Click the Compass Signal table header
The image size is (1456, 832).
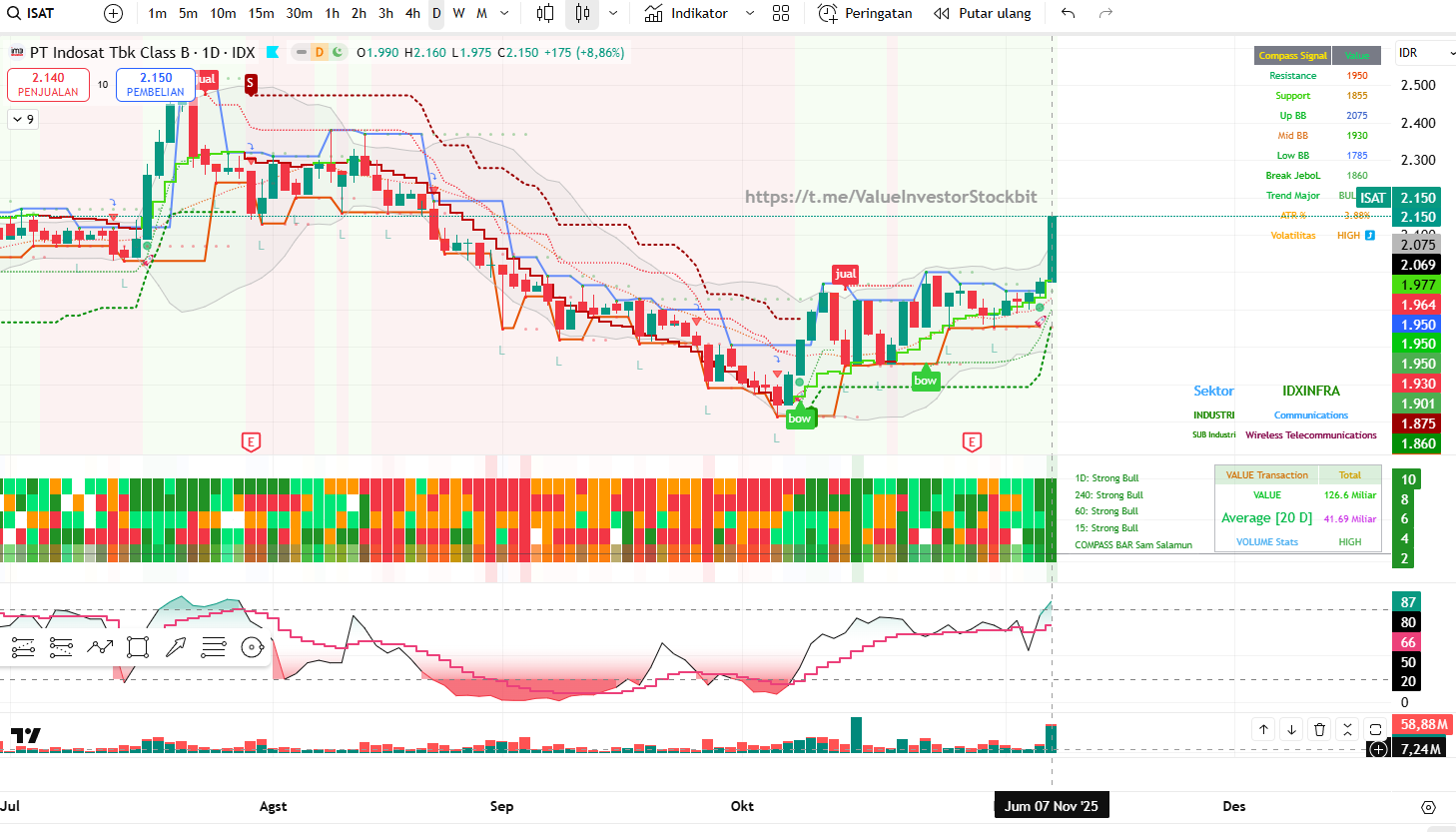pyautogui.click(x=1293, y=56)
